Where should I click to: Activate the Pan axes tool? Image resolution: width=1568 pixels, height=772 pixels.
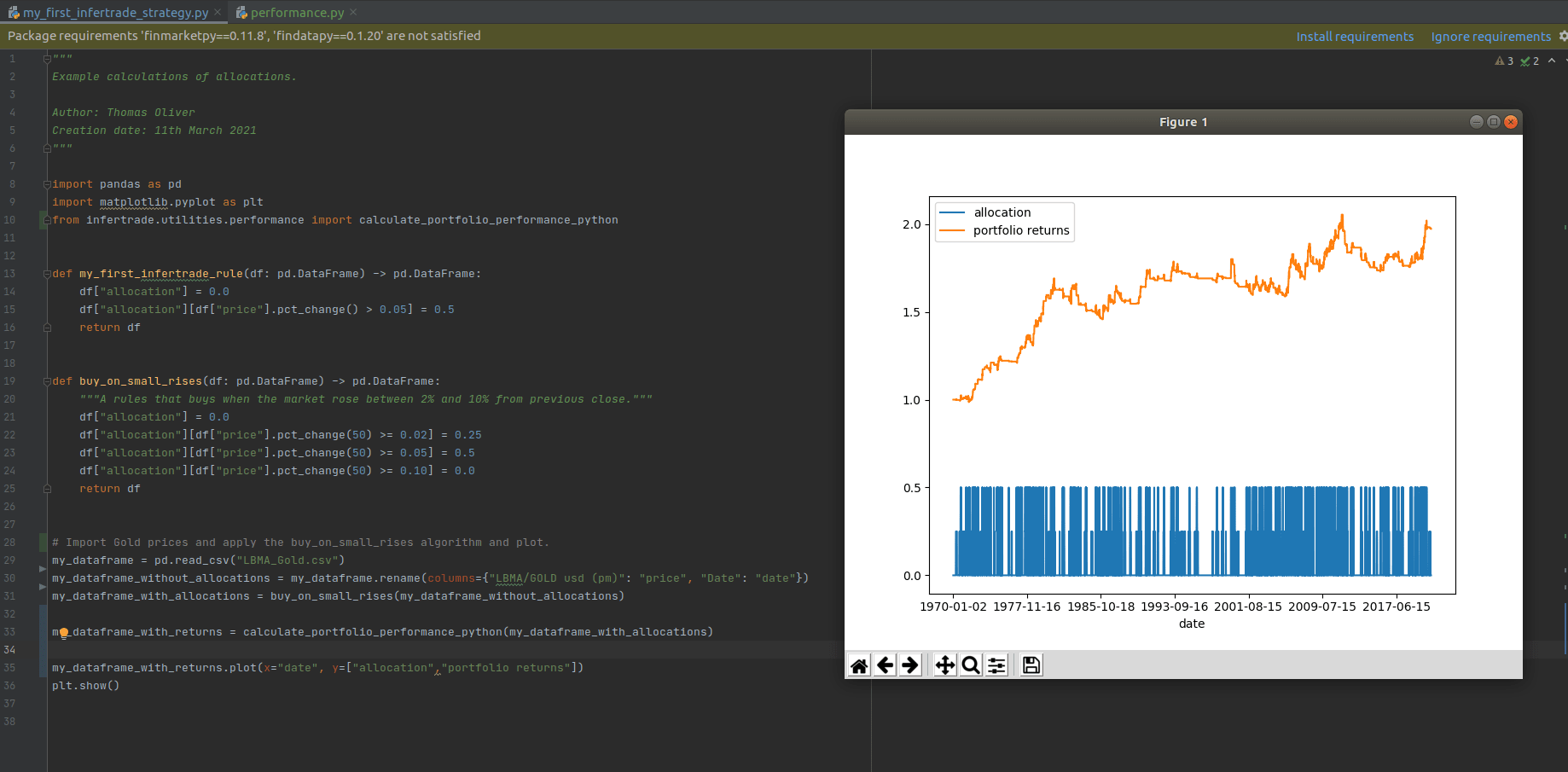pos(945,665)
